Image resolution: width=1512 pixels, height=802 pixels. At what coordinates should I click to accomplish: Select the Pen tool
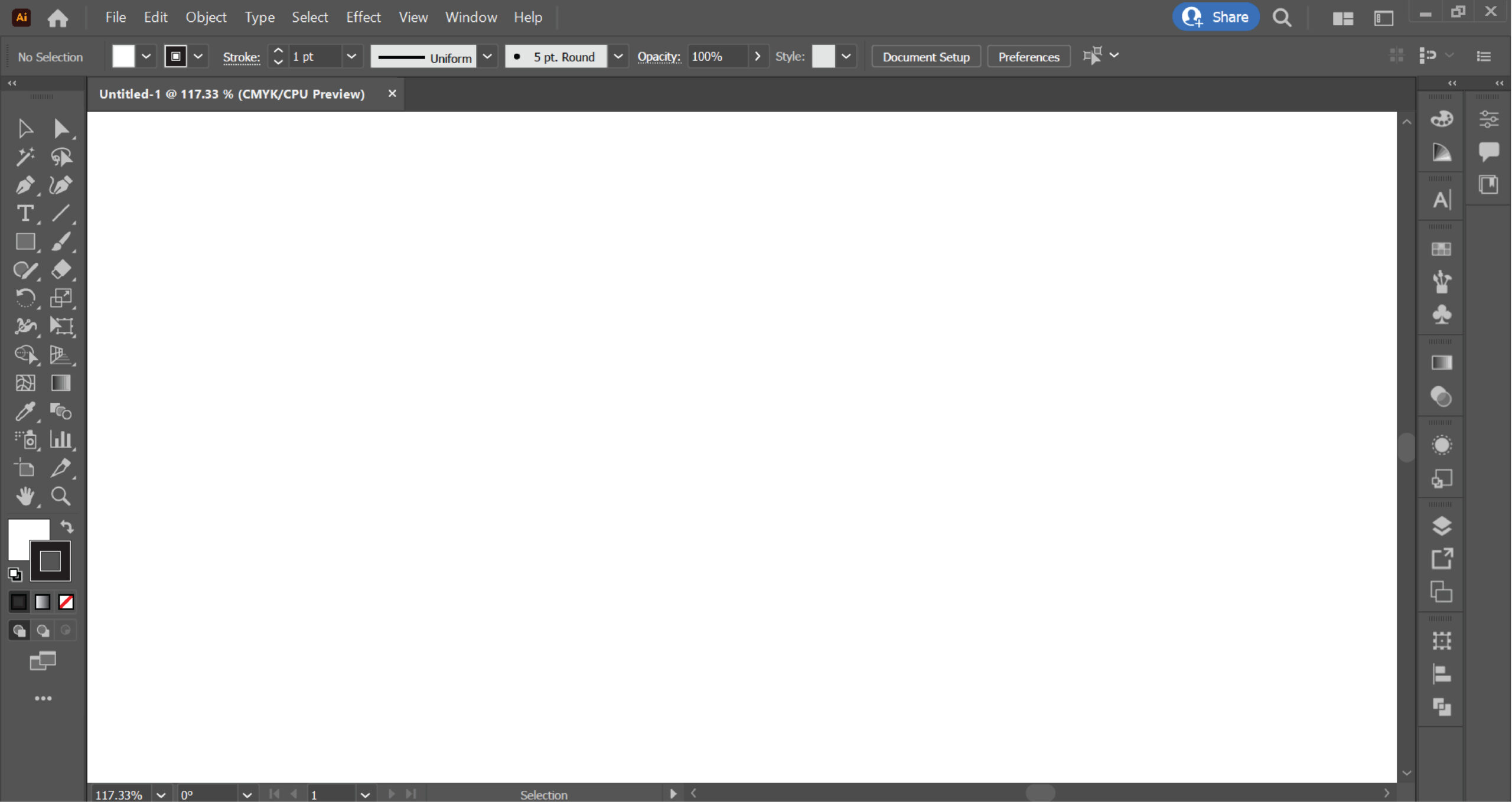[25, 185]
